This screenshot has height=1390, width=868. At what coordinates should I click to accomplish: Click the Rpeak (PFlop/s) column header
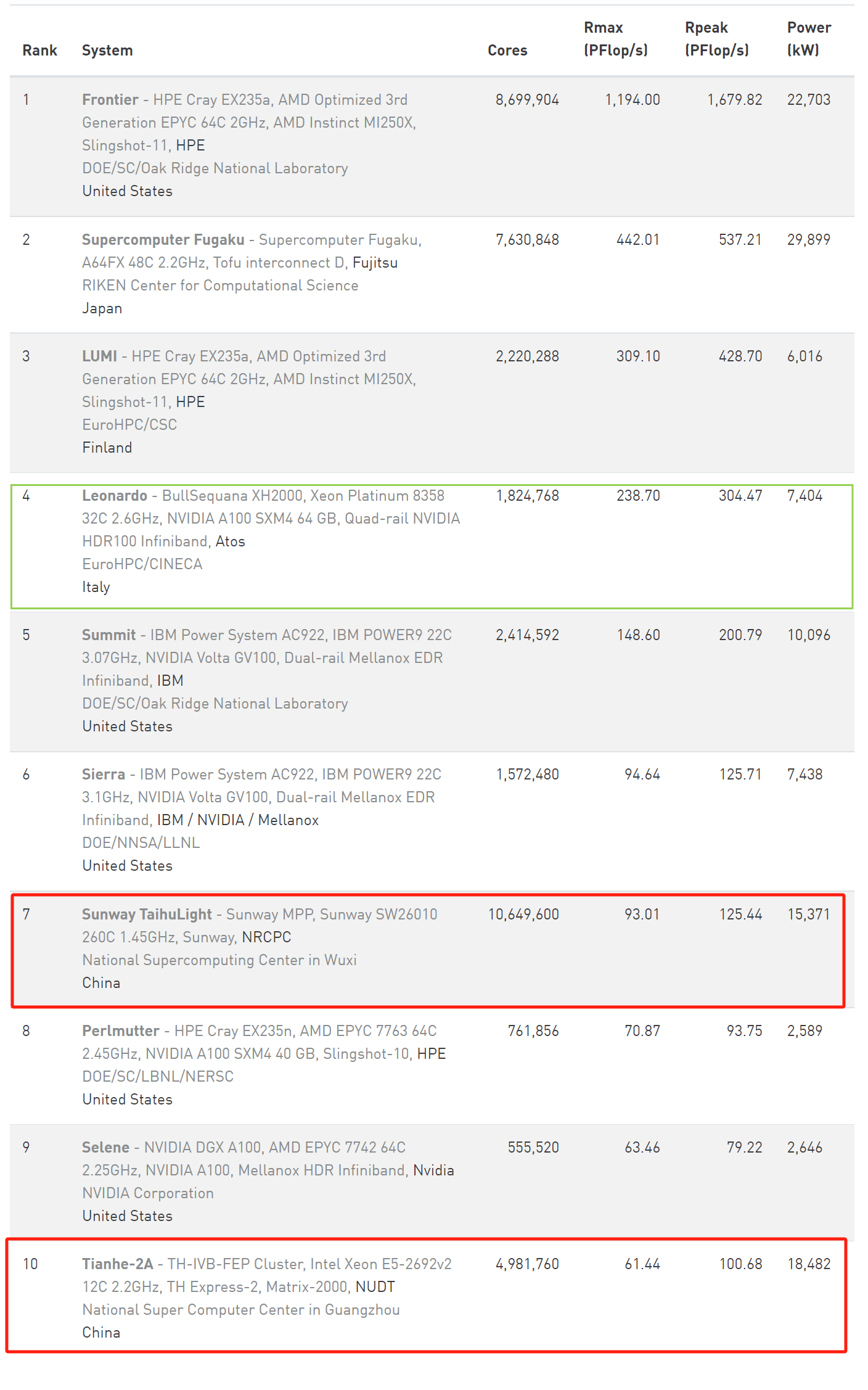717,39
